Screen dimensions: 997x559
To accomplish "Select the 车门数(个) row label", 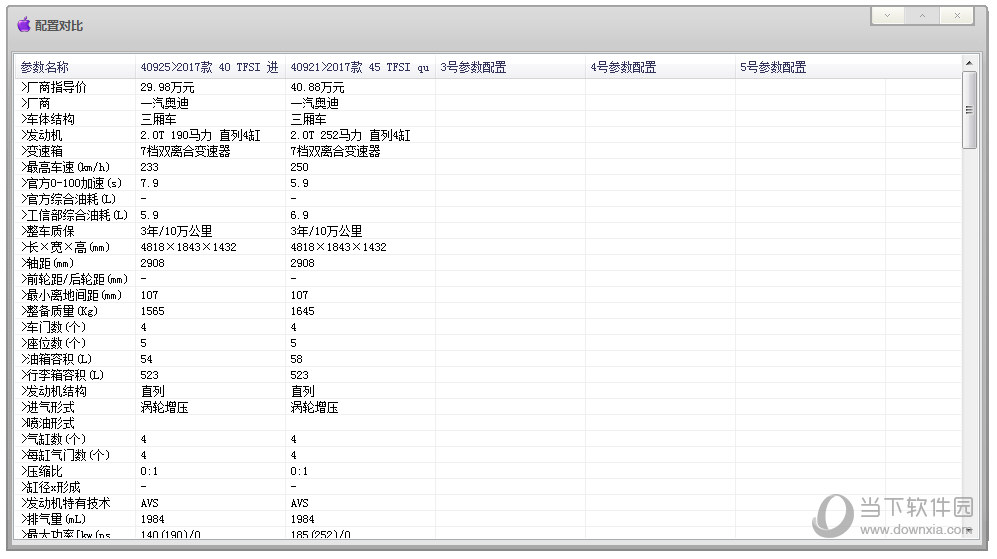I will (53, 327).
